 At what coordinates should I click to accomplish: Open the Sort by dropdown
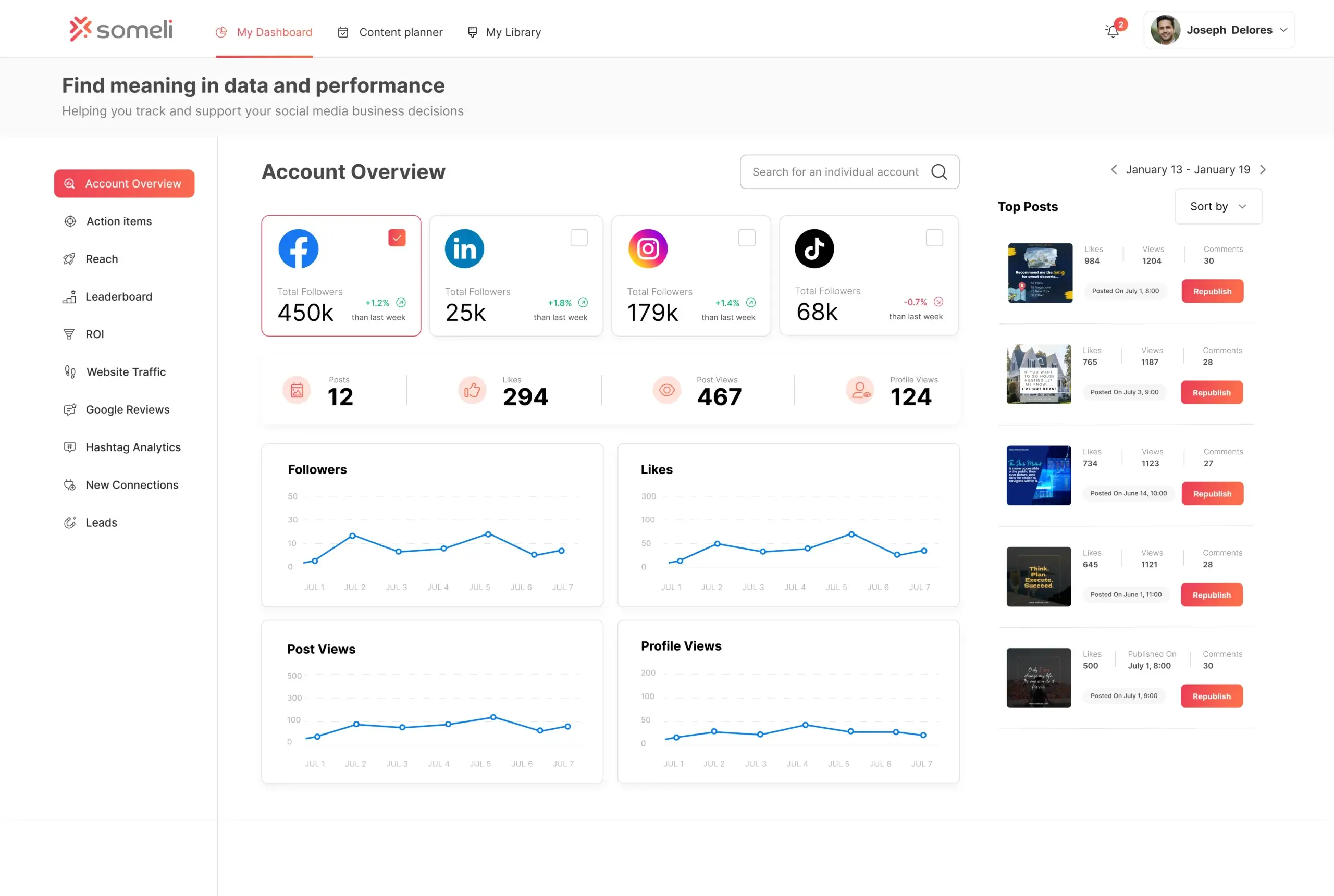tap(1217, 207)
